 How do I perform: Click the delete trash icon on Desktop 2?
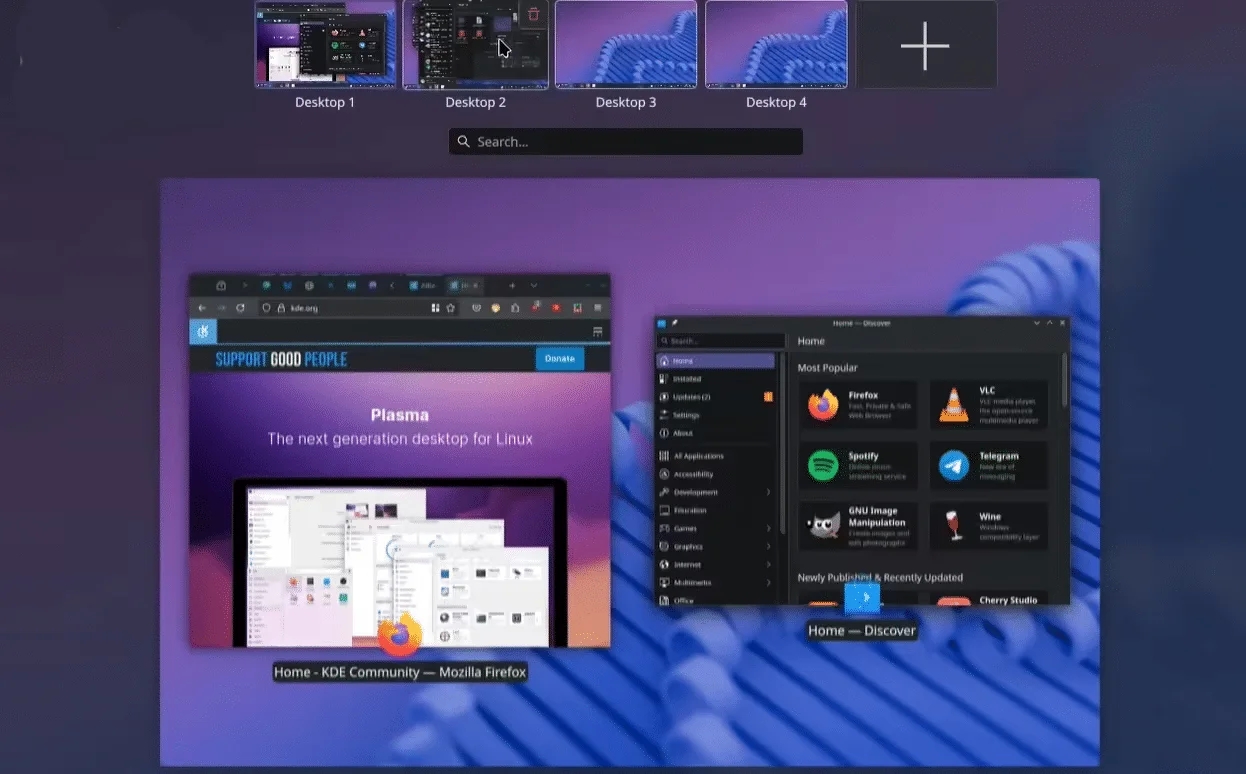[x=533, y=14]
